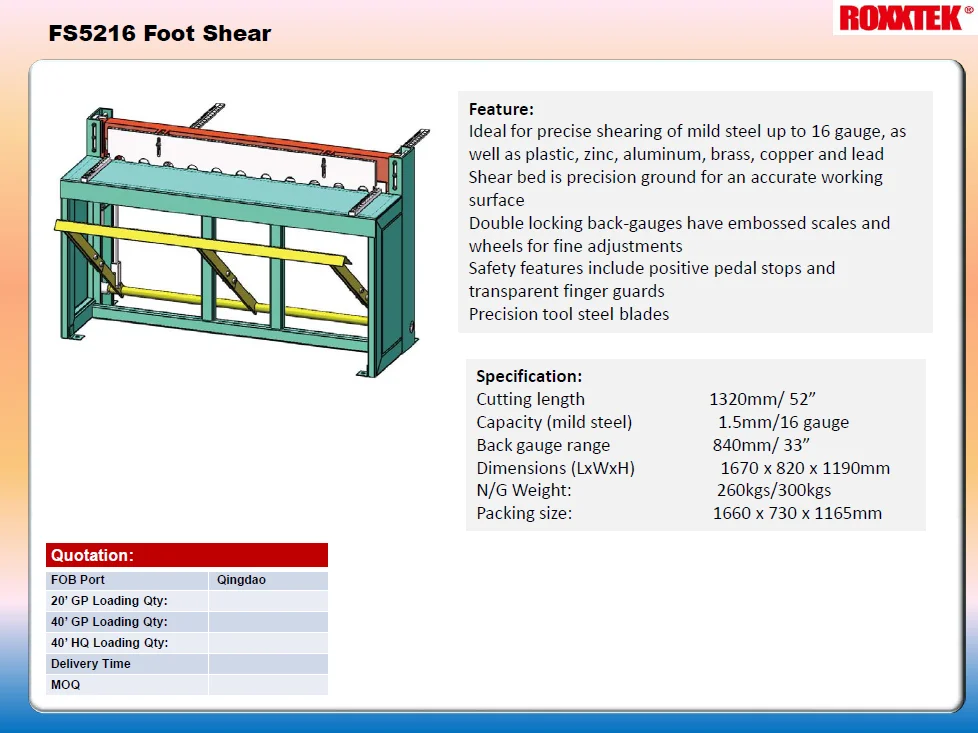This screenshot has width=978, height=733.
Task: Click the Qingdao cell
Action: click(269, 580)
